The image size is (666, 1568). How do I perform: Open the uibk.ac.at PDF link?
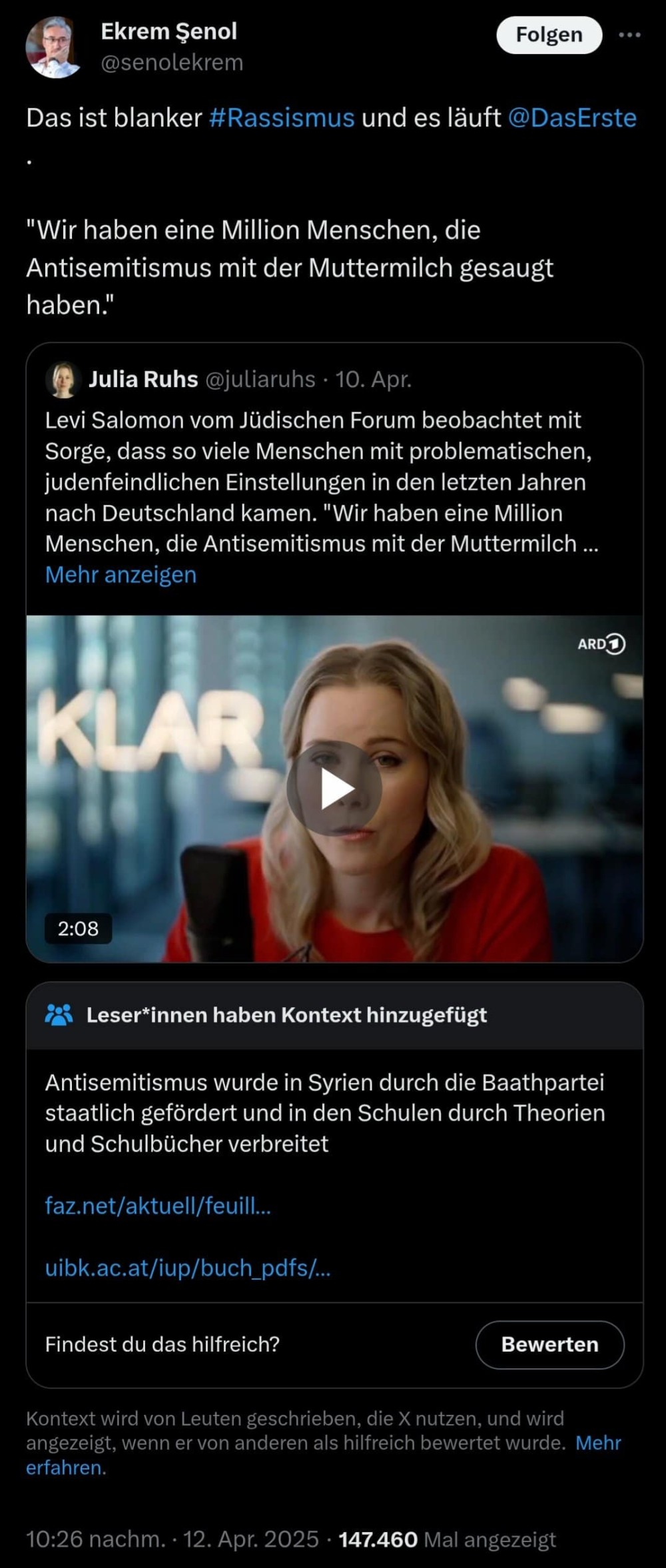[188, 1268]
